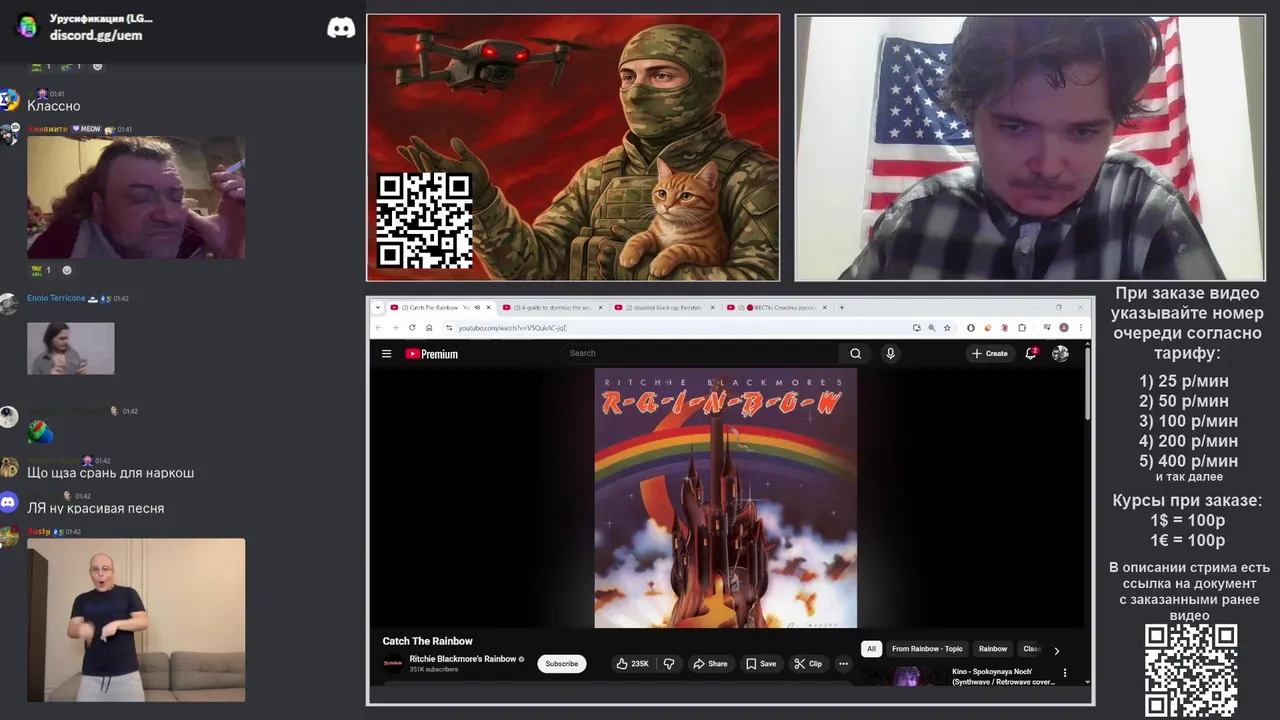Open YouTube notifications bell

pyautogui.click(x=1030, y=353)
